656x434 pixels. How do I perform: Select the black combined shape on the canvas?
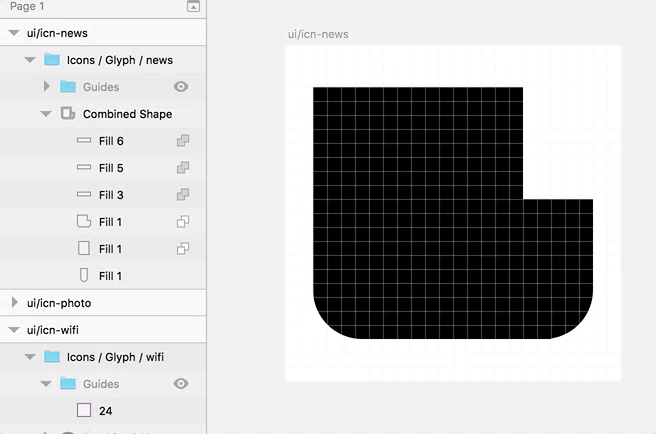click(x=453, y=213)
